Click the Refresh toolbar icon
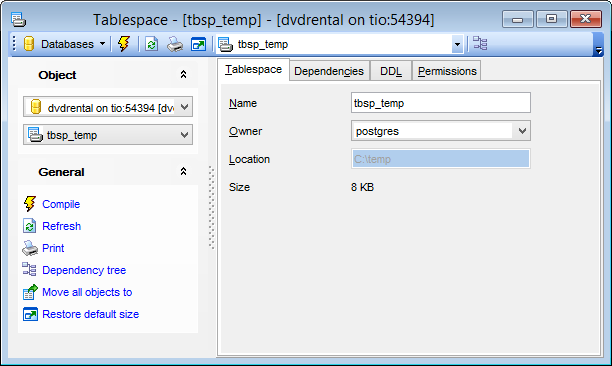This screenshot has width=612, height=366. coord(151,44)
